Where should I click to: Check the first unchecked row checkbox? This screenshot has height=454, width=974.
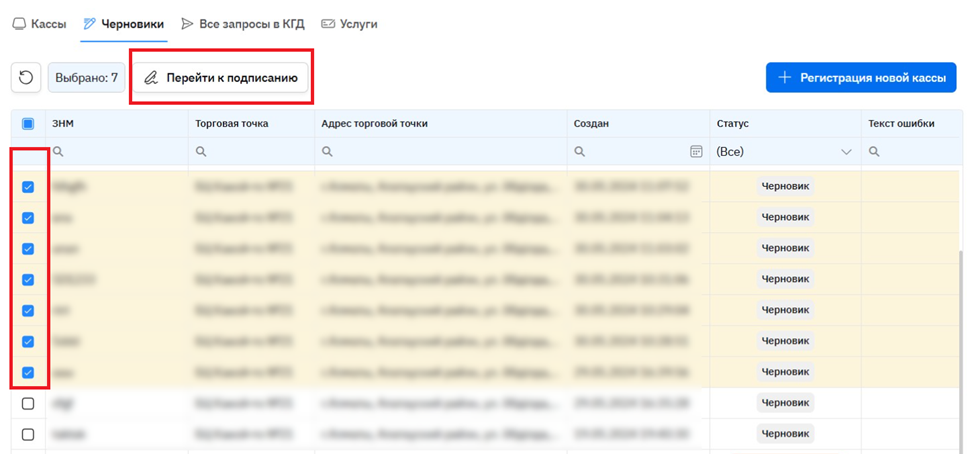28,404
